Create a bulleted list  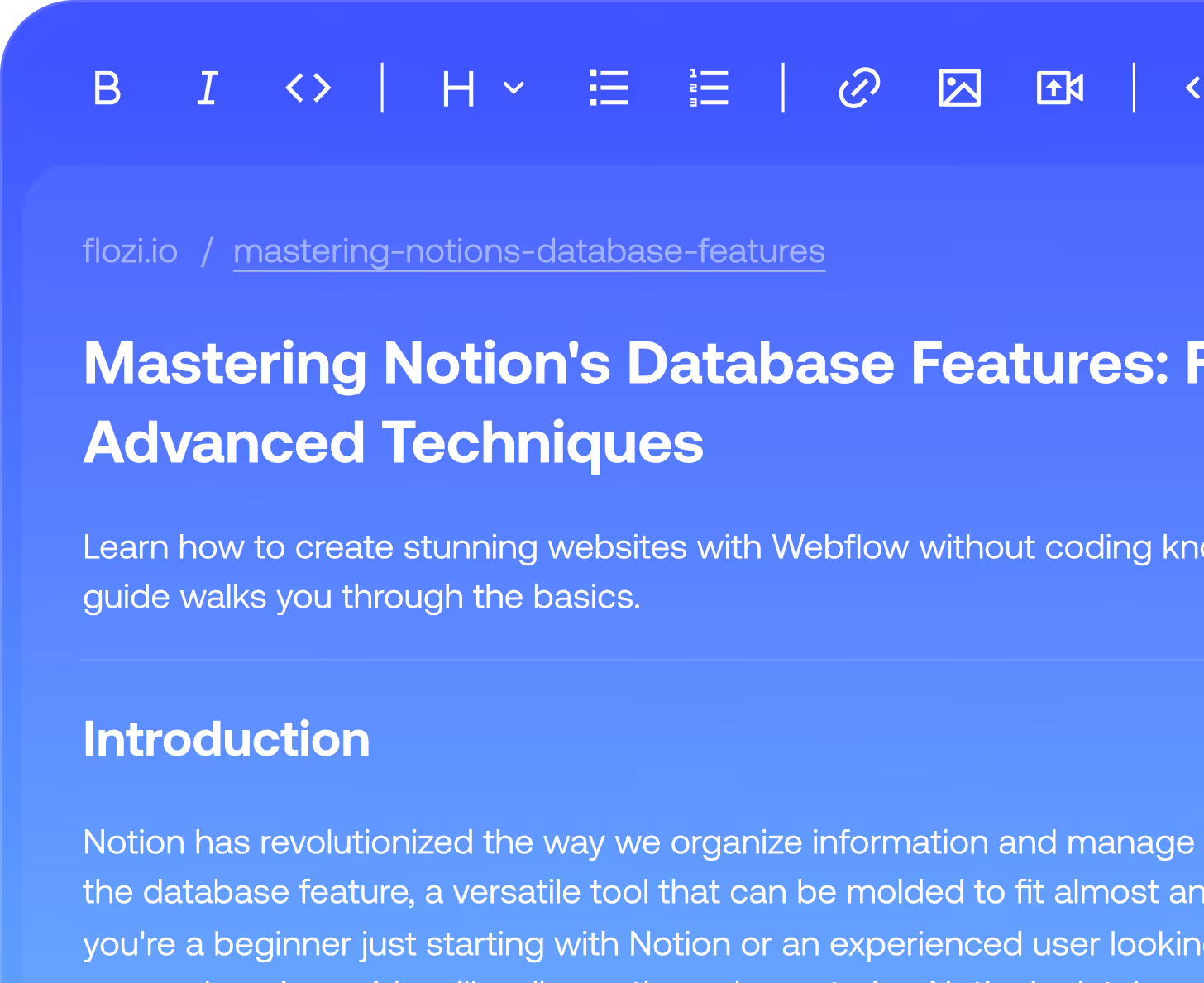click(609, 88)
